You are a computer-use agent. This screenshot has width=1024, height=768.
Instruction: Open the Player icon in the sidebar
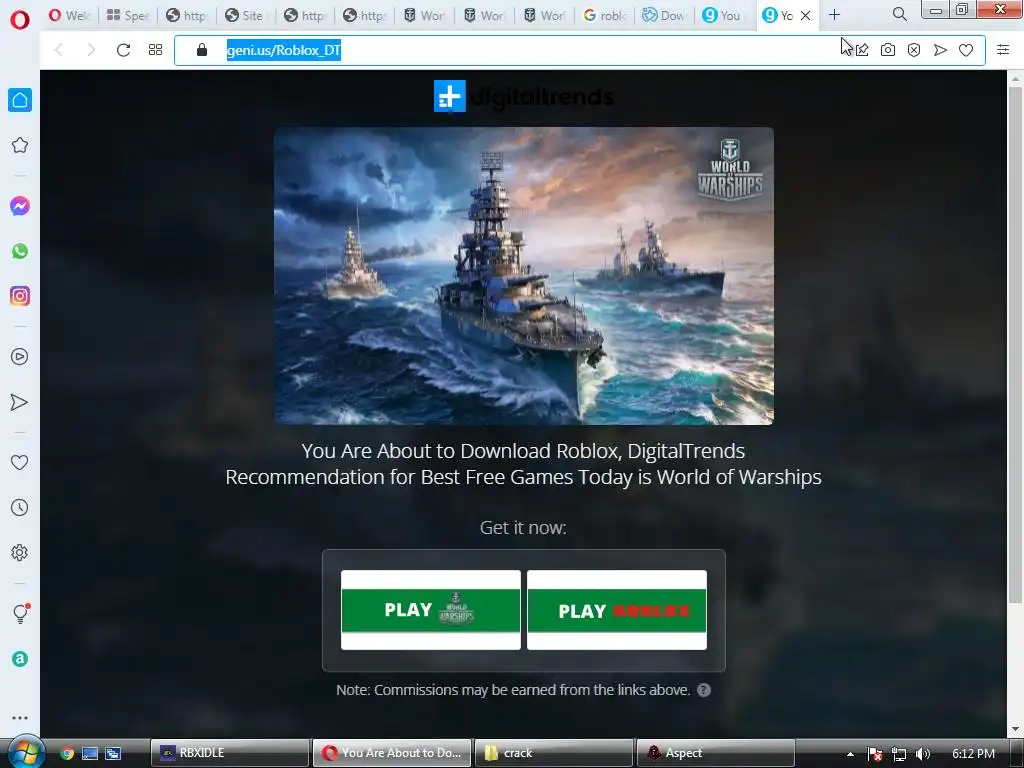[20, 357]
